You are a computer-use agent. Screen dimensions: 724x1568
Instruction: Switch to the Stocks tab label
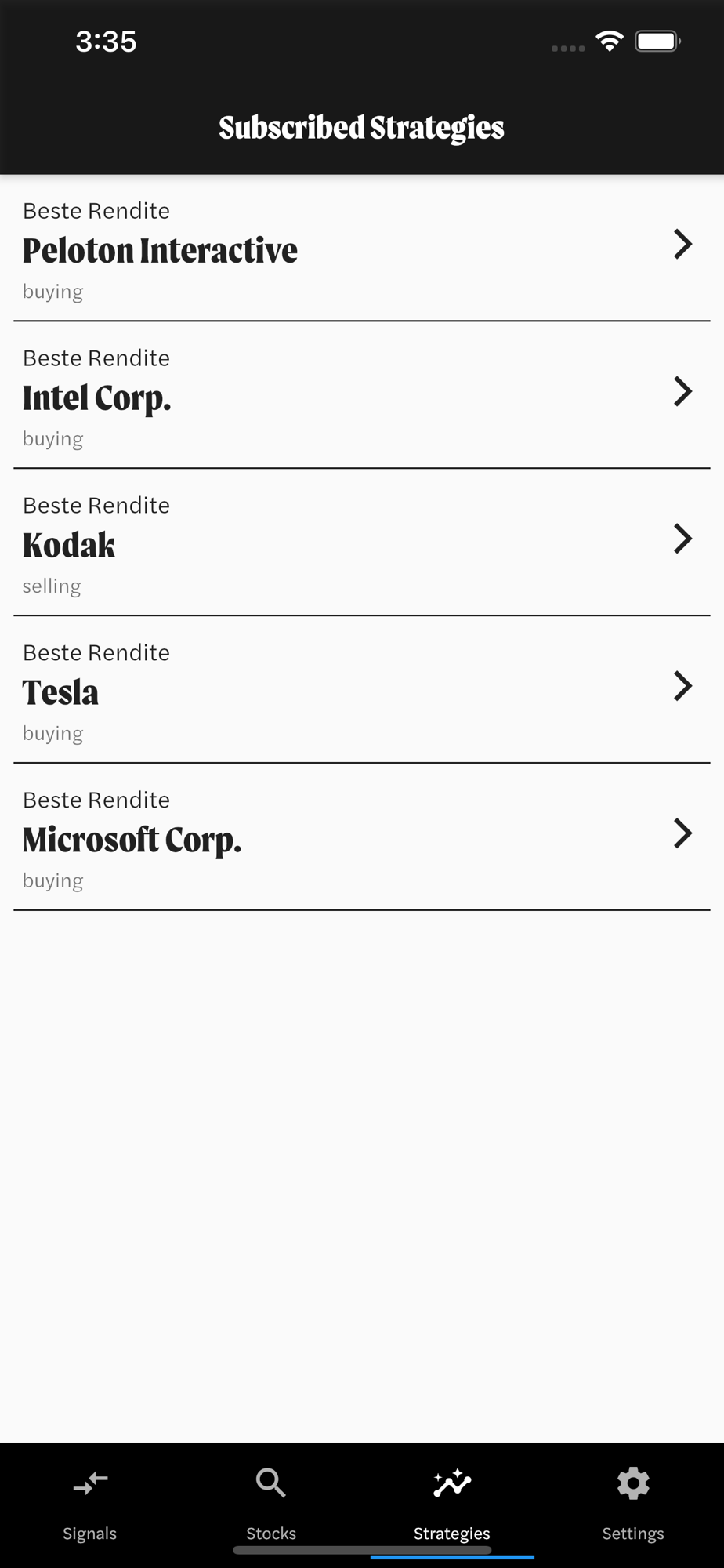coord(271,1534)
